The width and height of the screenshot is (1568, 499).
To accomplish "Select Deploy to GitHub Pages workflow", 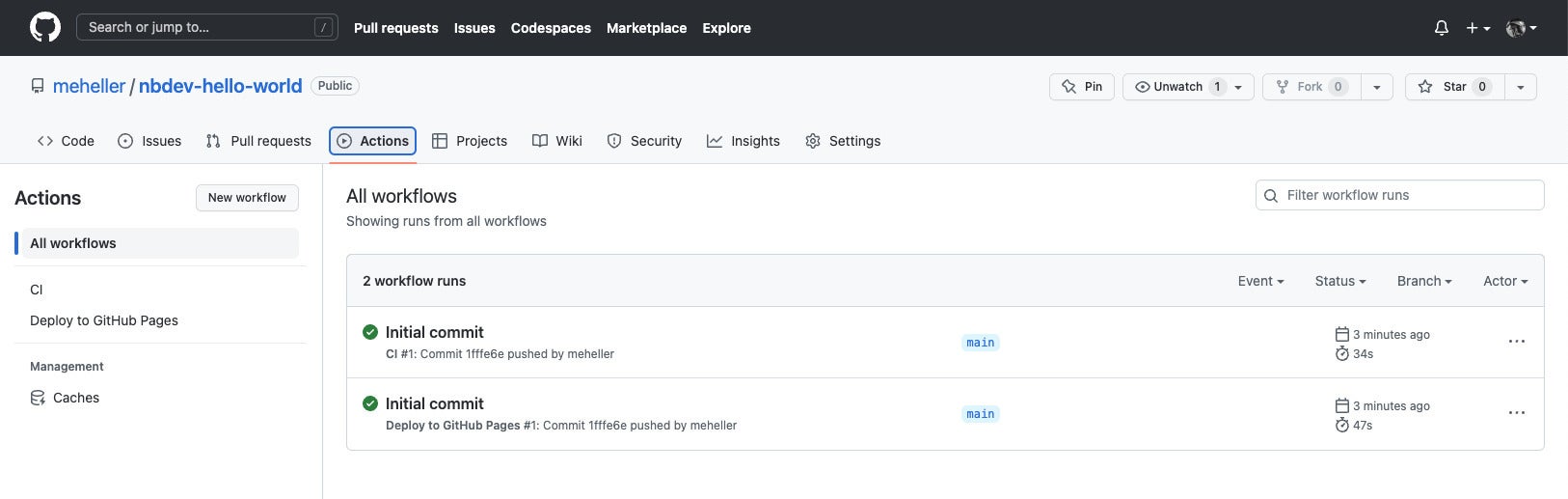I will coord(104,320).
